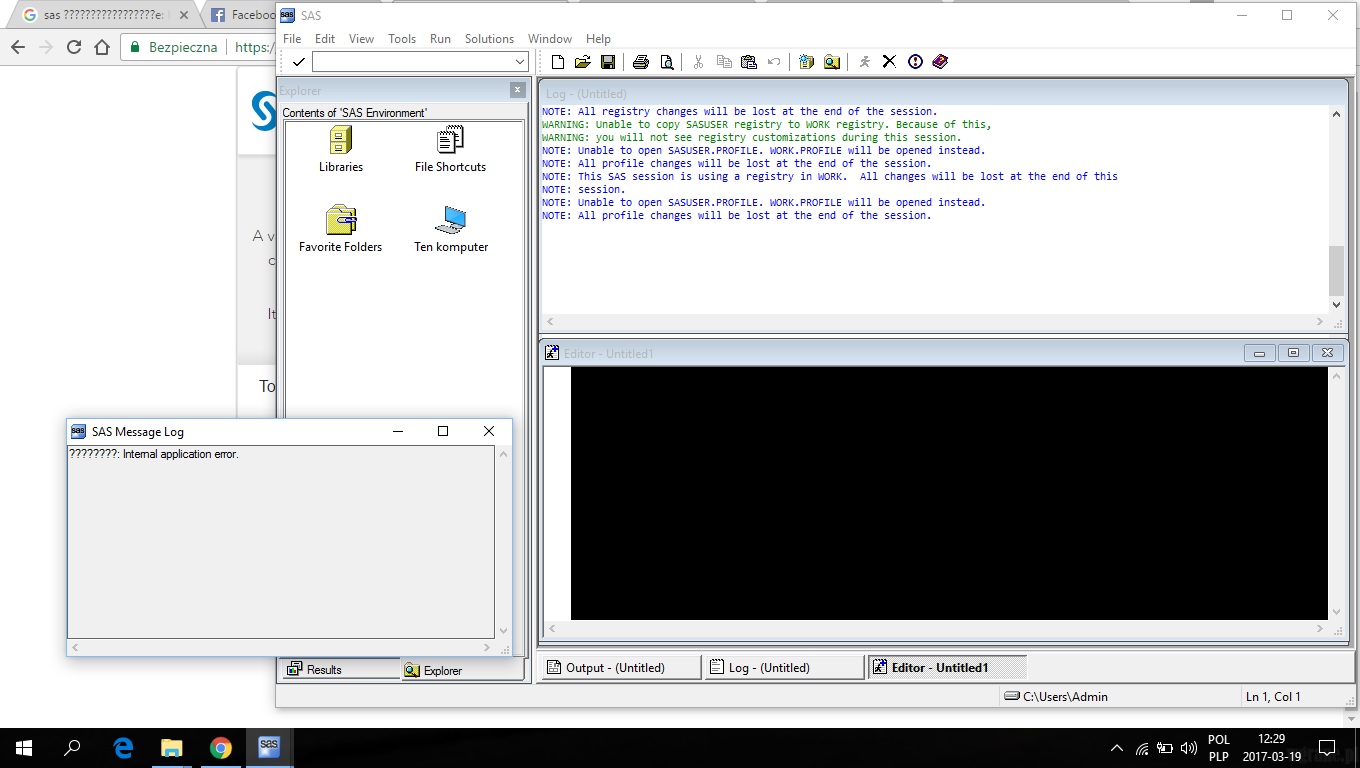Submit code with the running-man toolbar icon
1360x768 pixels.
click(x=864, y=61)
